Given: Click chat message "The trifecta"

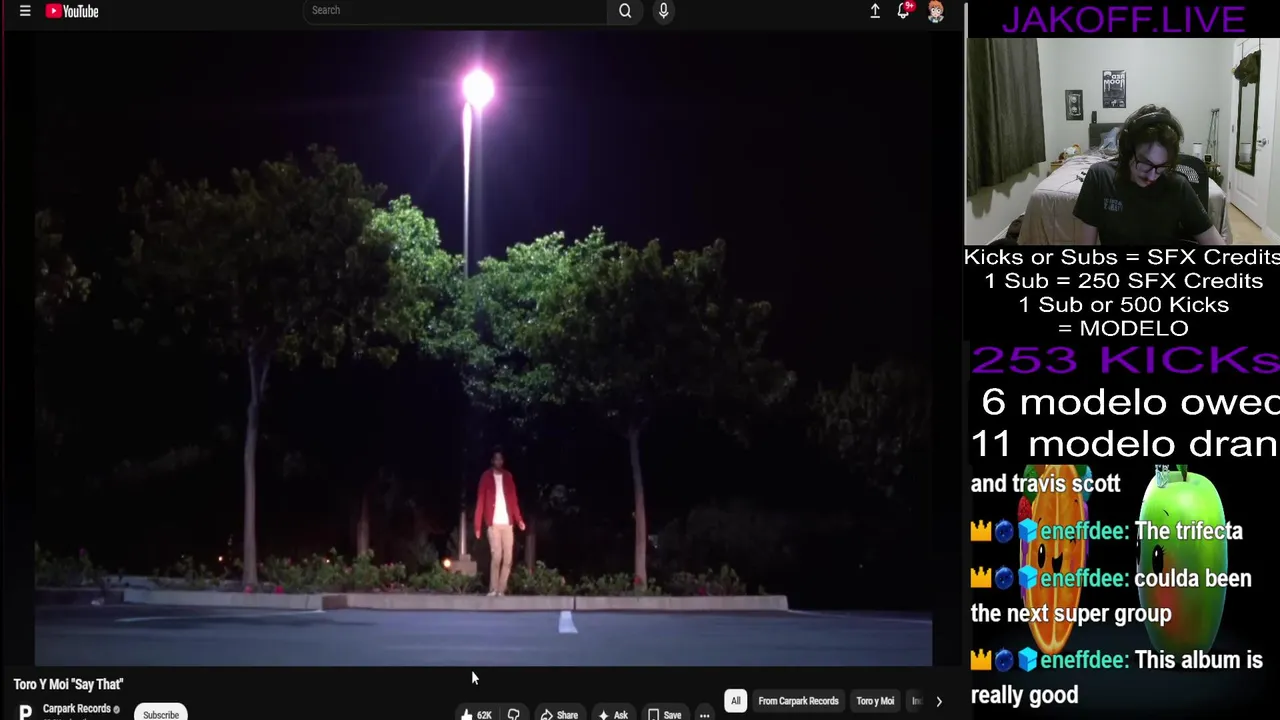Looking at the screenshot, I should click(x=1188, y=531).
